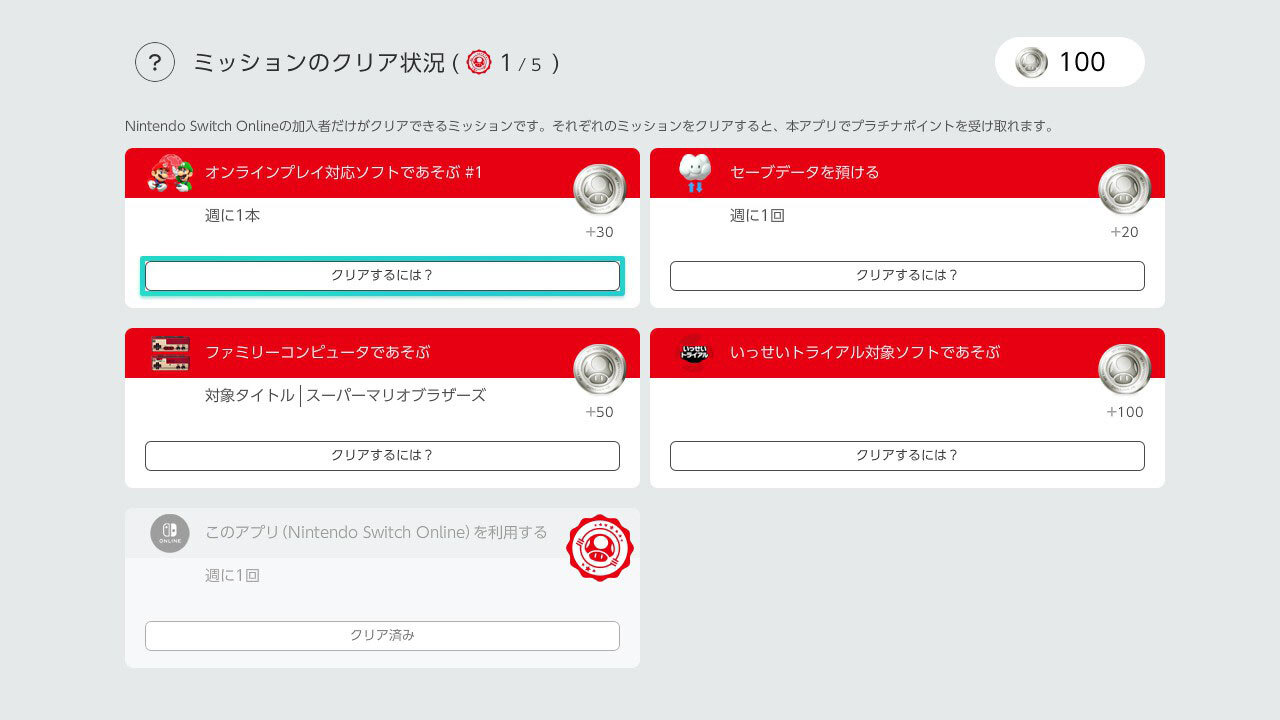Click the question mark help icon
The image size is (1280, 720).
[x=155, y=62]
